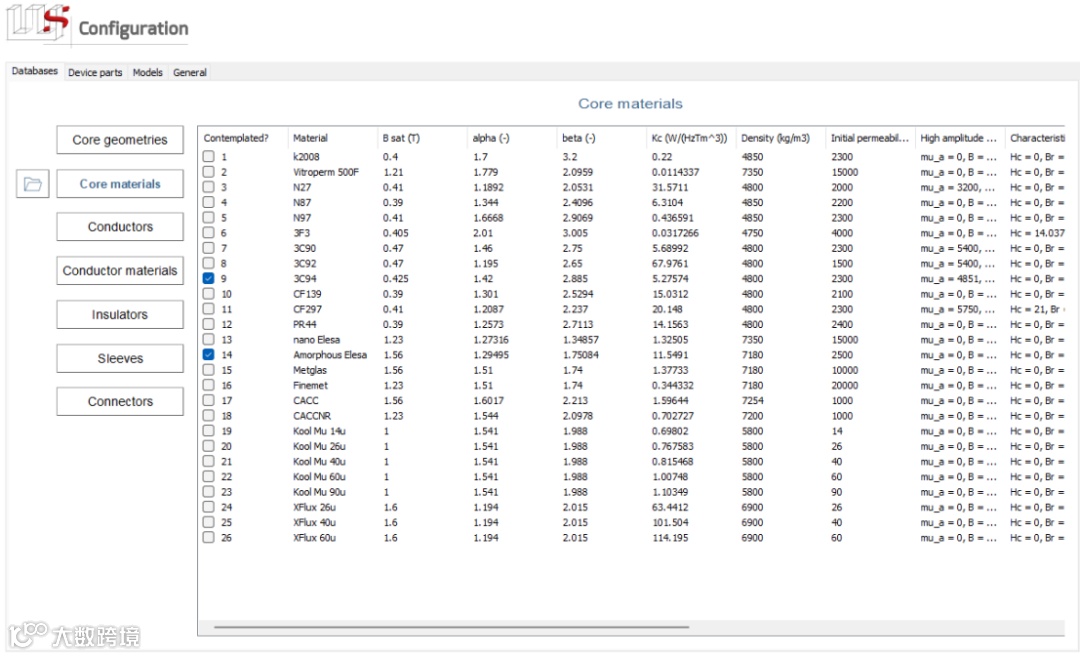Image resolution: width=1080 pixels, height=656 pixels.
Task: Click the CACCNR material cell
Action: point(312,416)
